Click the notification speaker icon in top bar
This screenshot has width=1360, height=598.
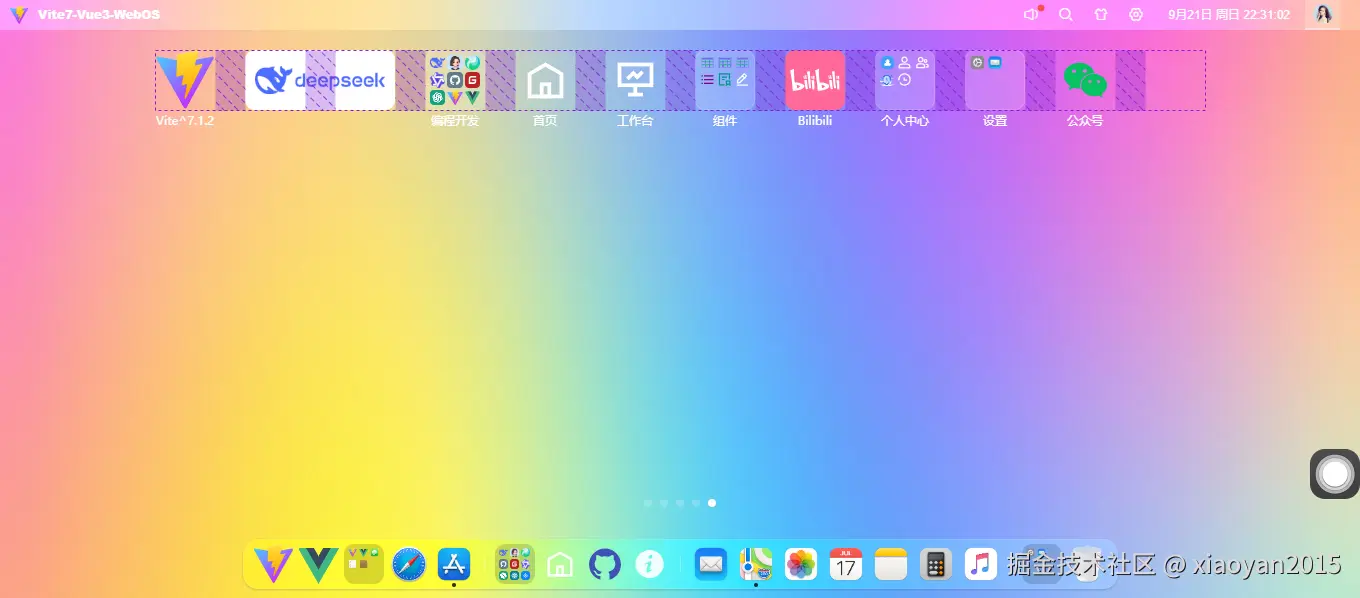click(x=1032, y=15)
